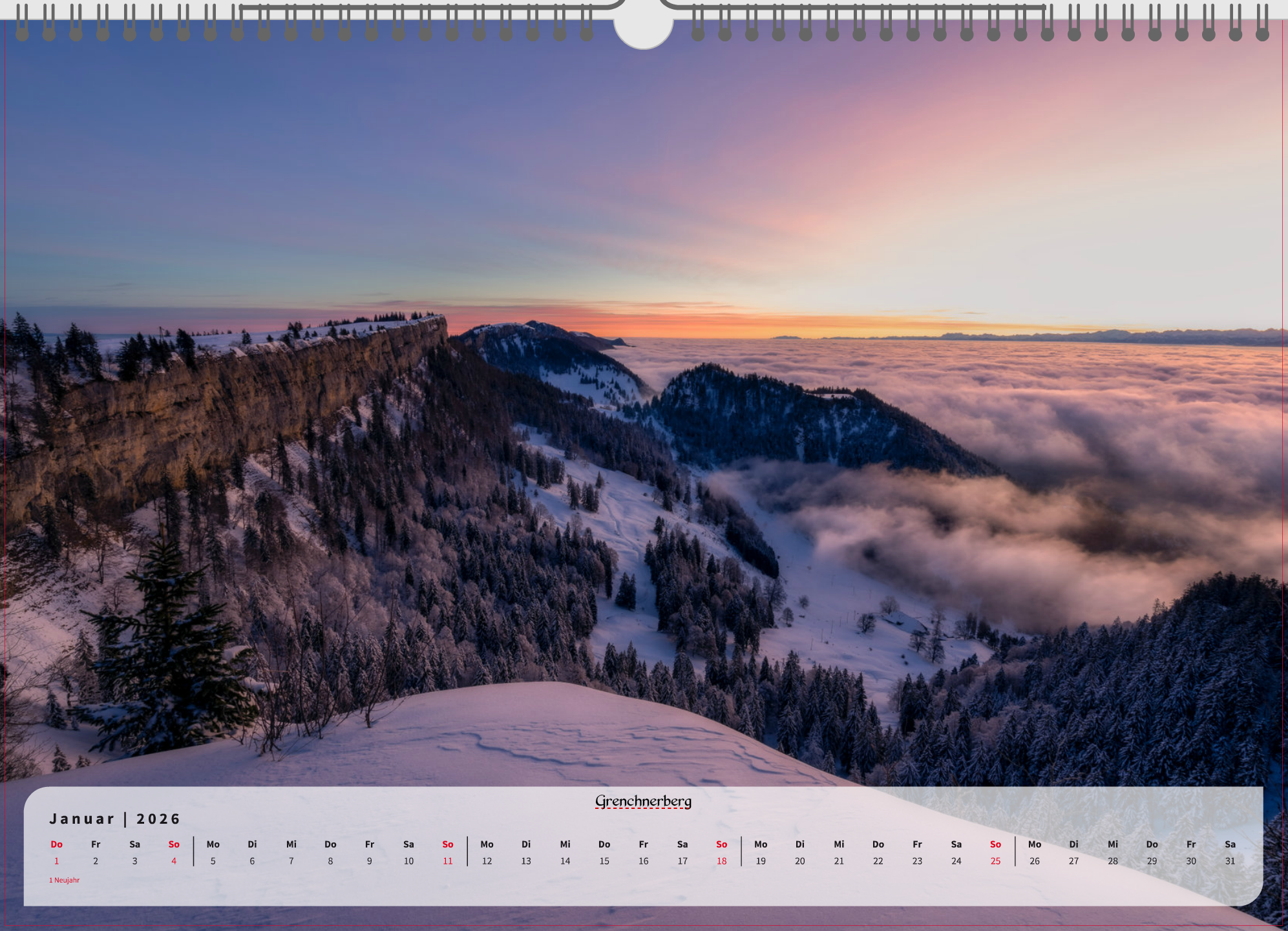Click the red day number 1
This screenshot has width=1288, height=931.
(57, 861)
